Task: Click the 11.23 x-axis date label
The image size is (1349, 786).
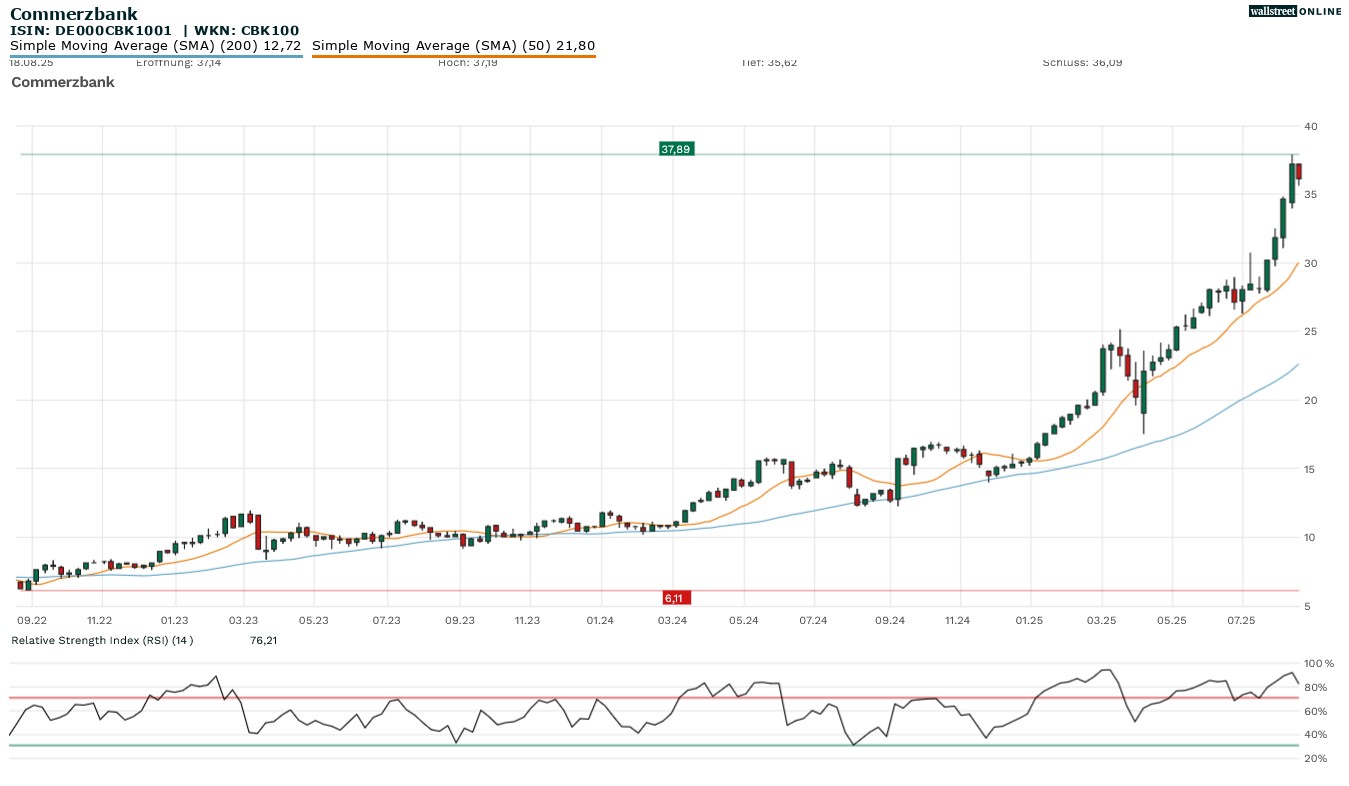Action: tap(527, 621)
